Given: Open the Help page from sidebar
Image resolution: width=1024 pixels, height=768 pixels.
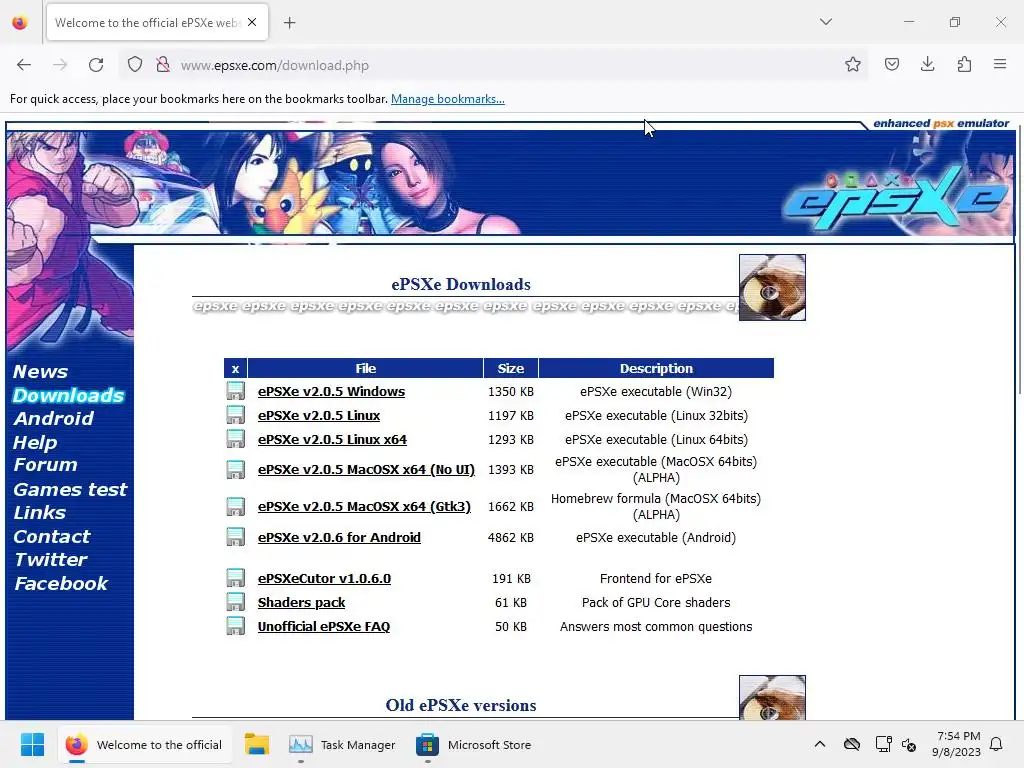Looking at the screenshot, I should point(35,442).
